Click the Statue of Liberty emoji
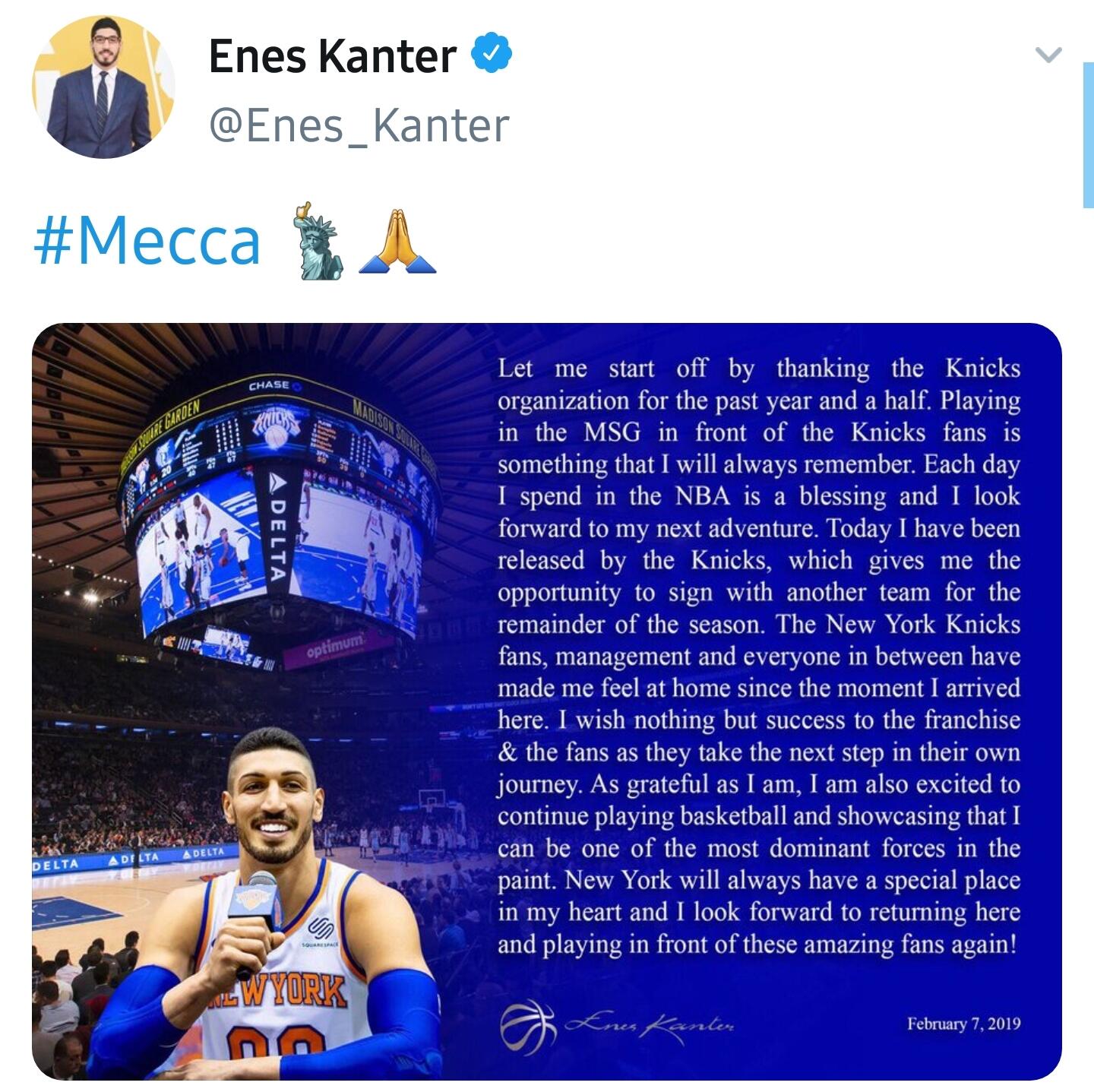1094x1092 pixels. point(318,240)
